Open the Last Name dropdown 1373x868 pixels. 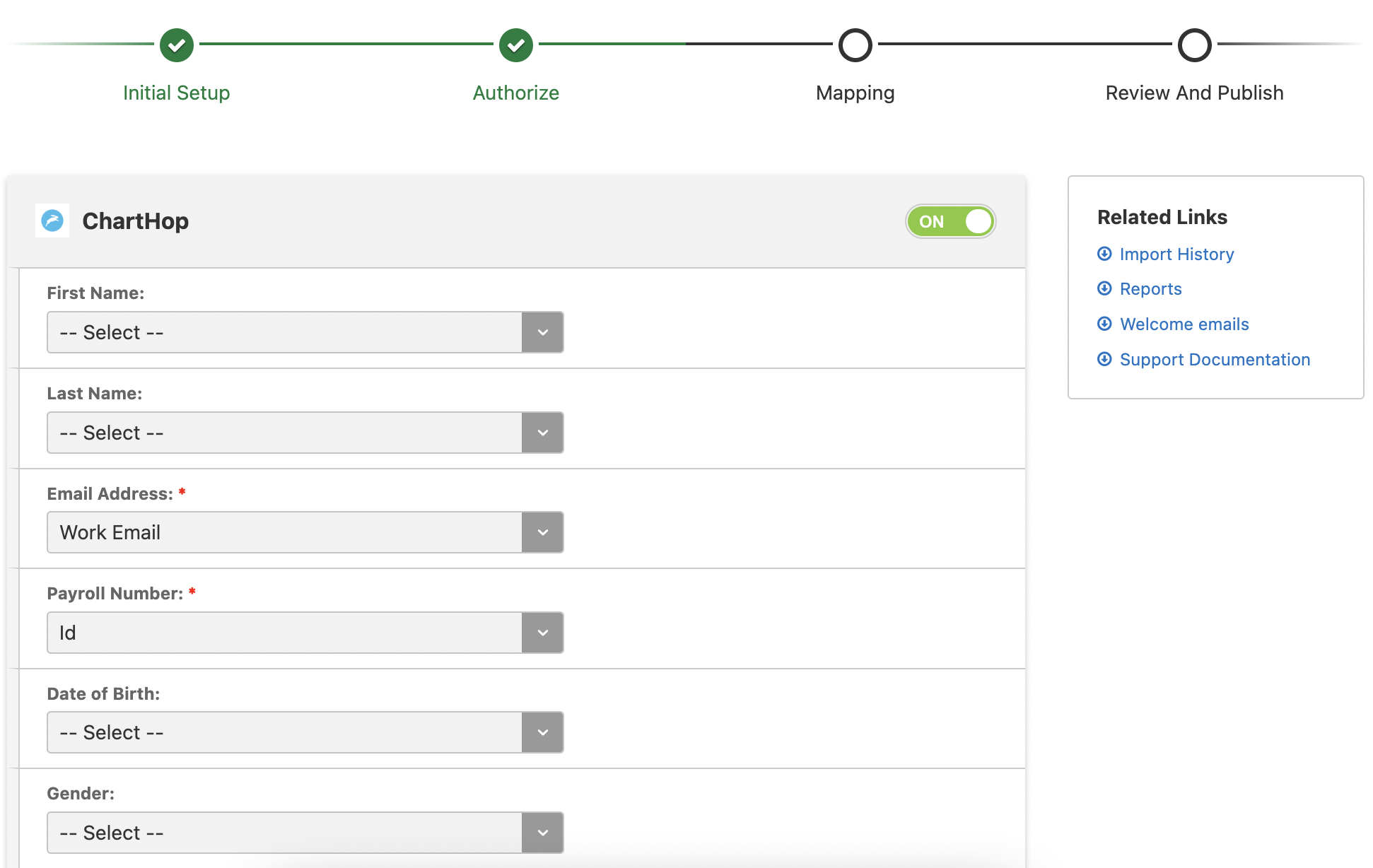[305, 433]
